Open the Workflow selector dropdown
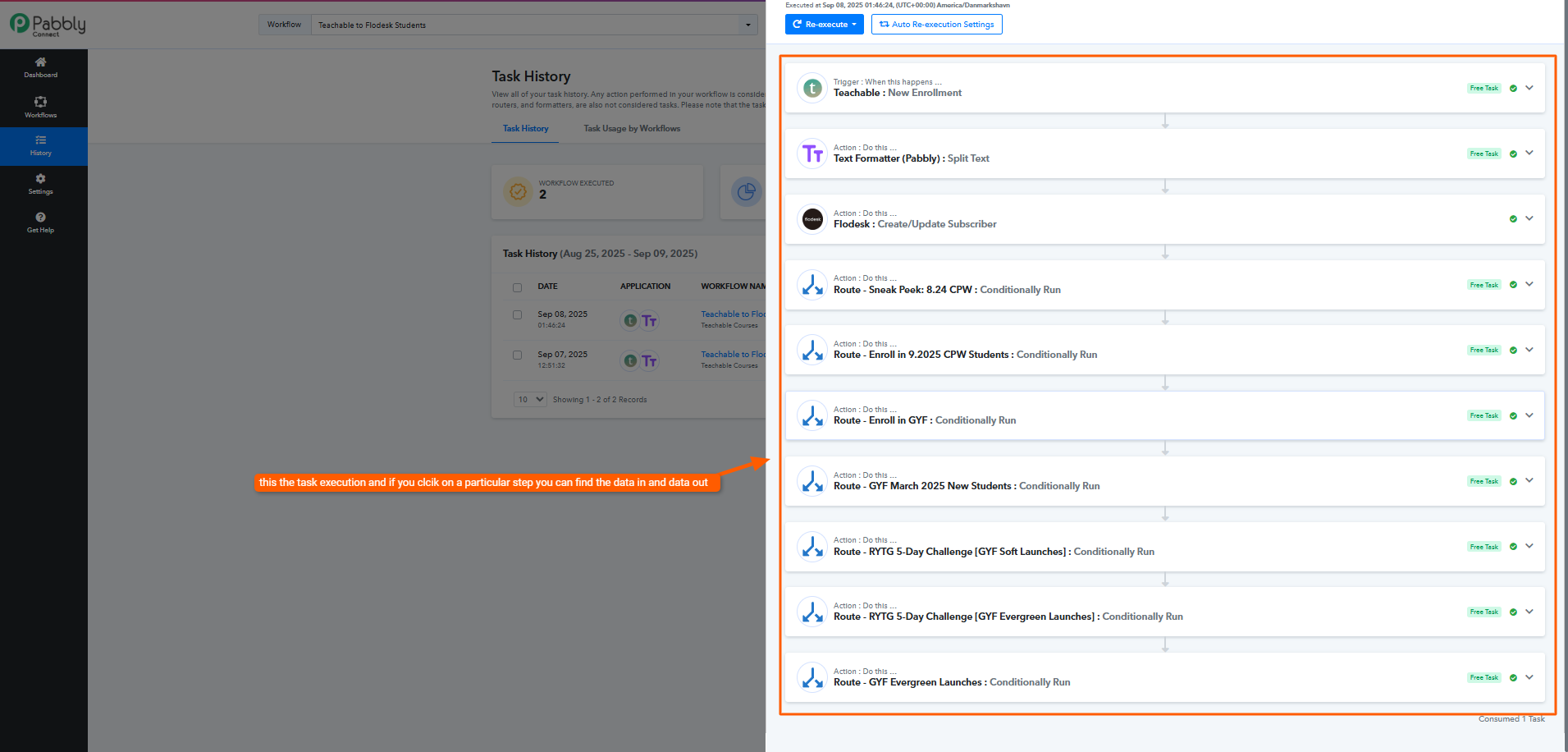This screenshot has width=1568, height=752. 533,25
